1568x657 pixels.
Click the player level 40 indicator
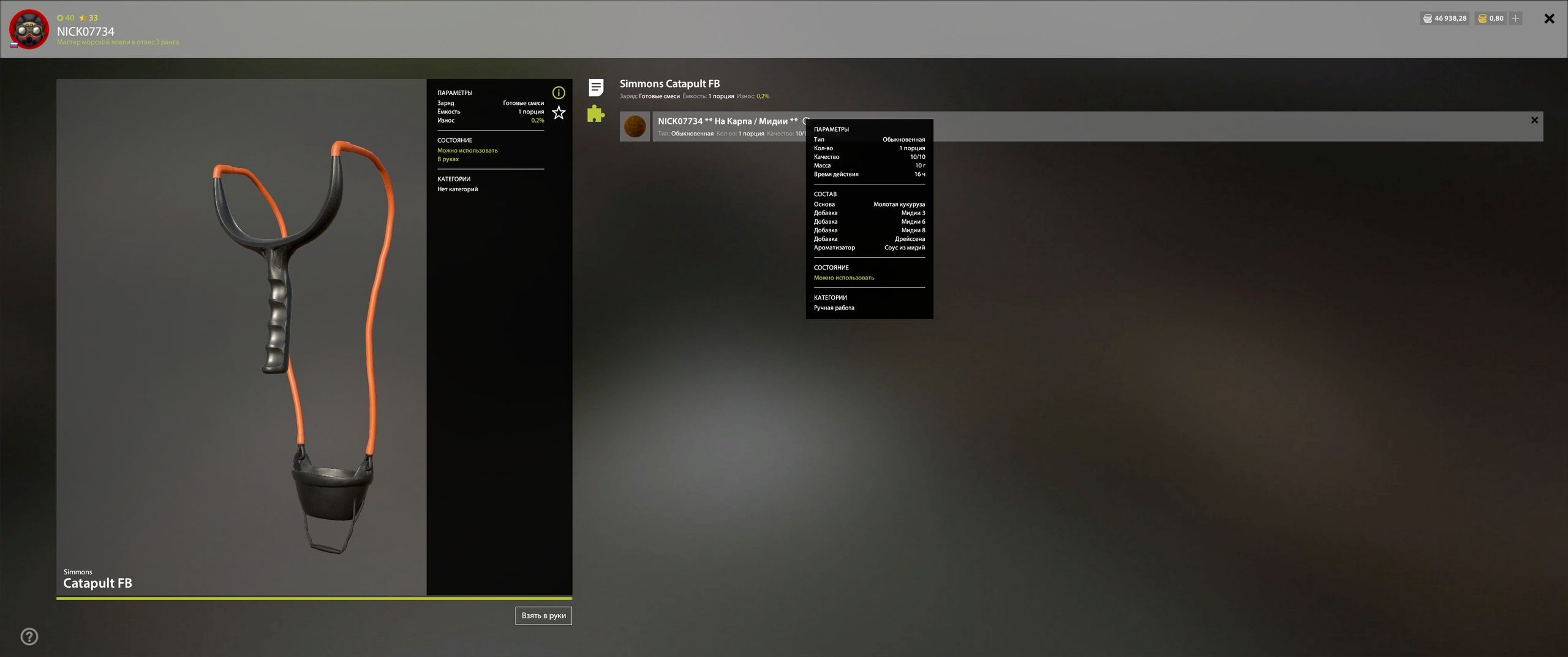[66, 18]
